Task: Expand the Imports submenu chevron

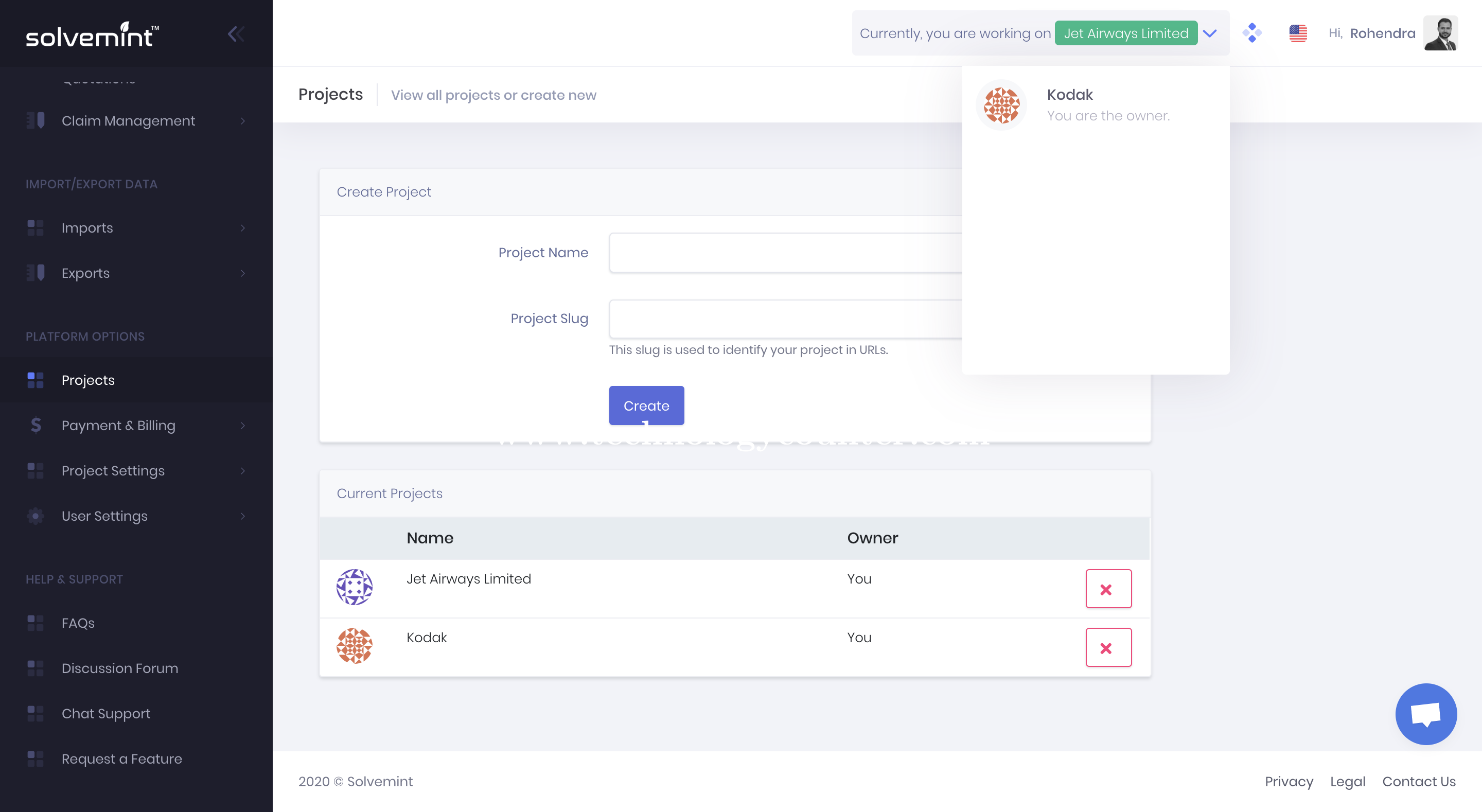Action: (x=243, y=228)
